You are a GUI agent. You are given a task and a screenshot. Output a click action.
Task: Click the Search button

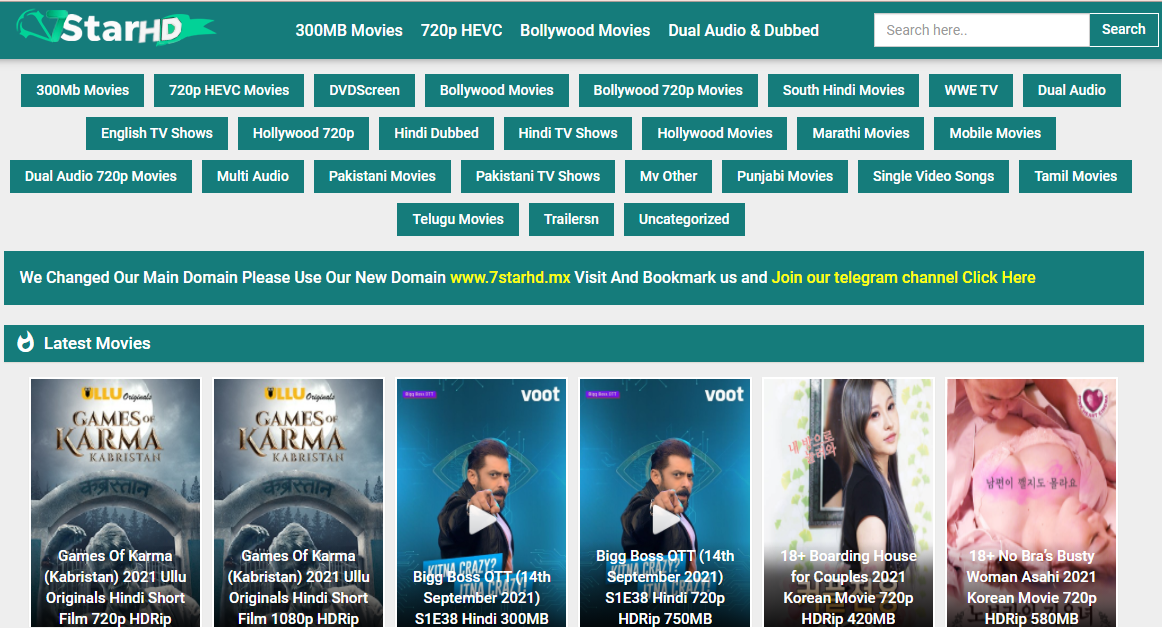[1123, 30]
